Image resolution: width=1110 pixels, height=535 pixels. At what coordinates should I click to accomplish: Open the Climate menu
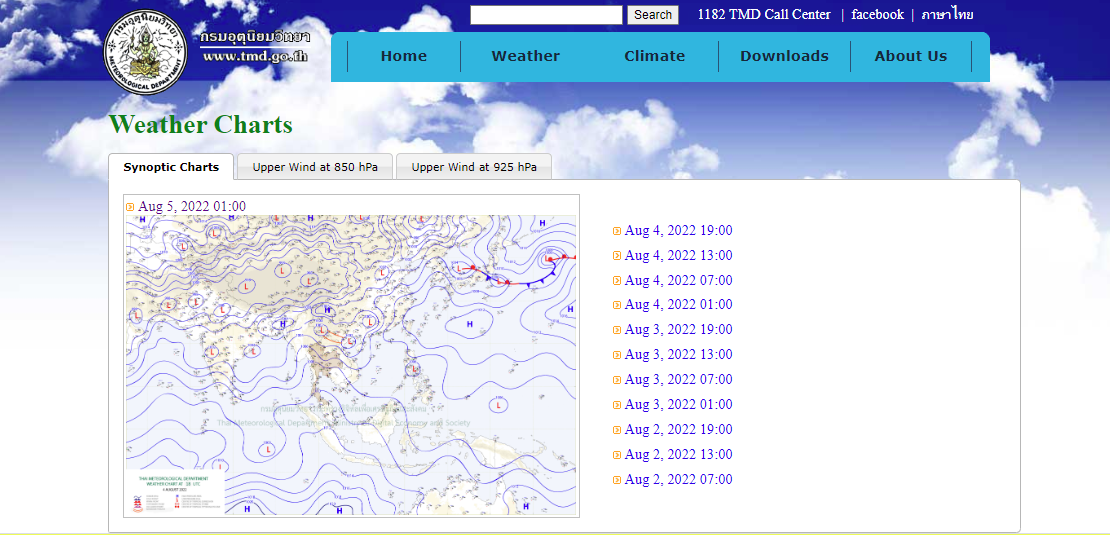tap(654, 57)
